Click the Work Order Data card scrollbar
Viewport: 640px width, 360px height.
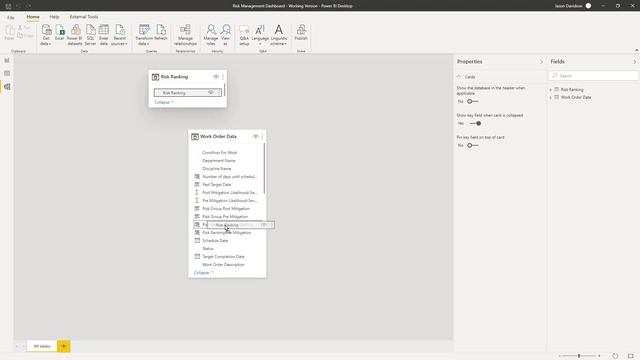click(x=264, y=169)
